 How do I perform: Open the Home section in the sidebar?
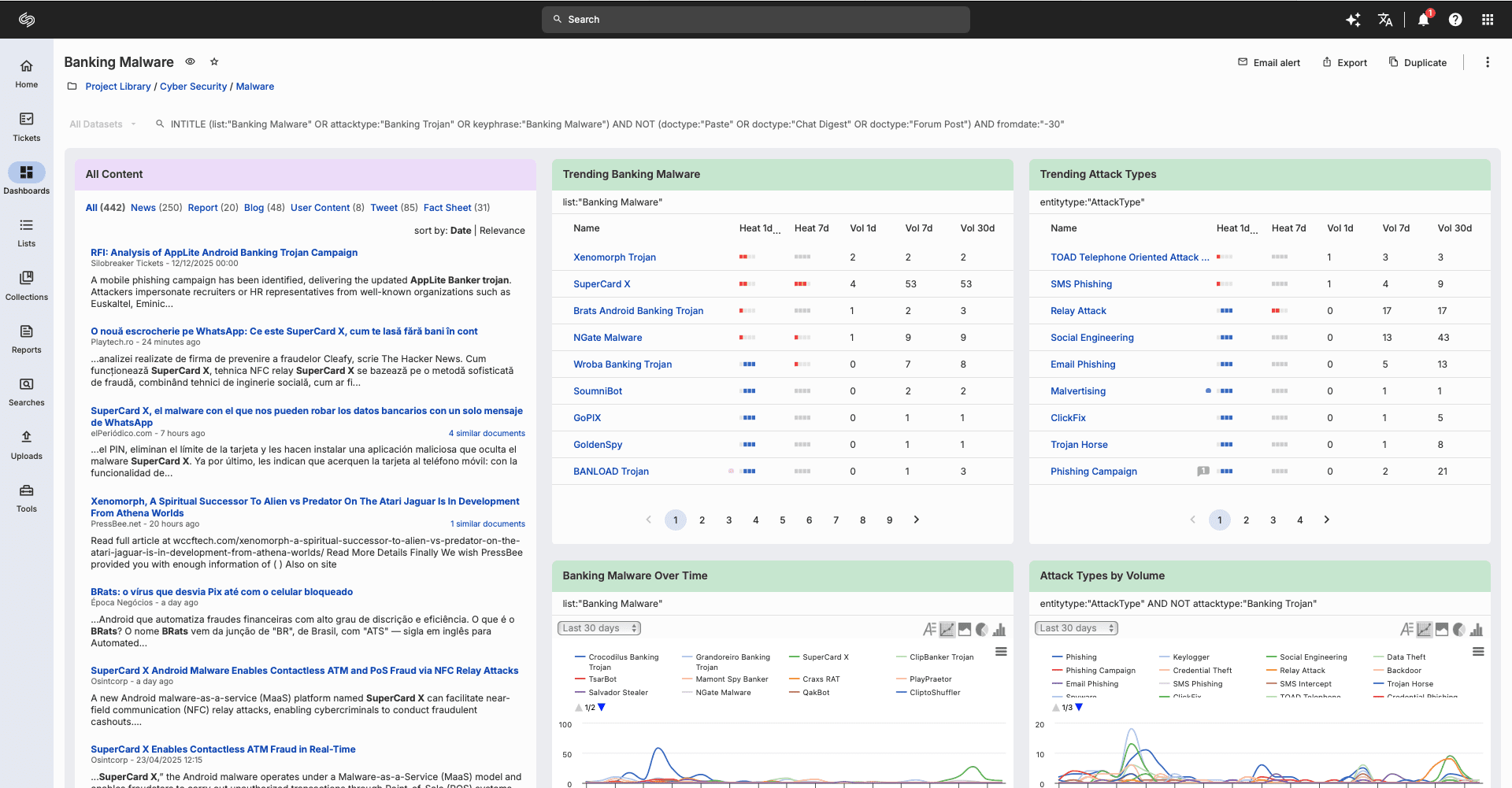point(27,74)
